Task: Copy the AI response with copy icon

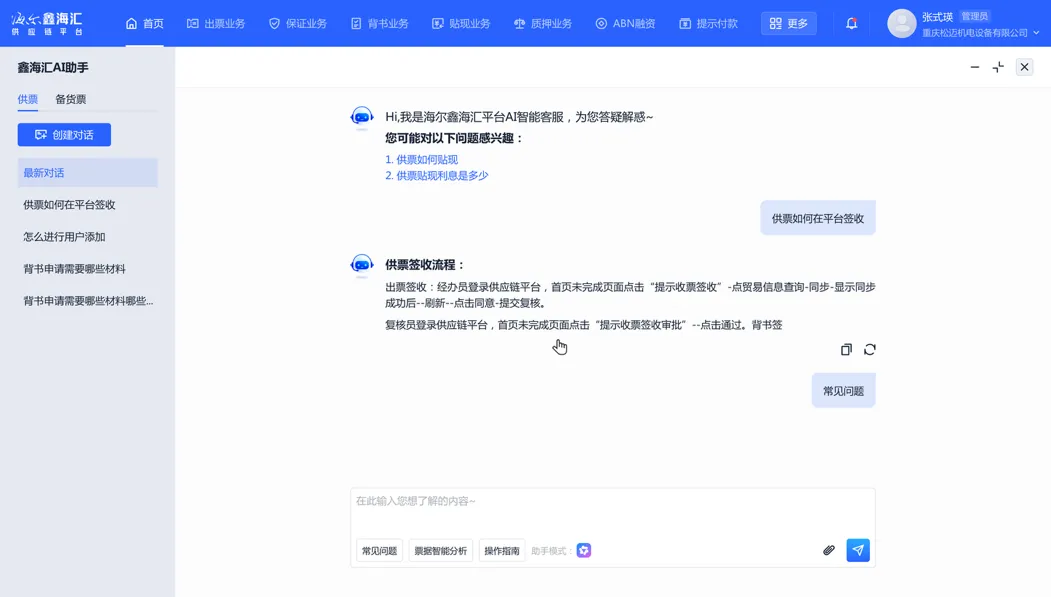Action: 846,350
